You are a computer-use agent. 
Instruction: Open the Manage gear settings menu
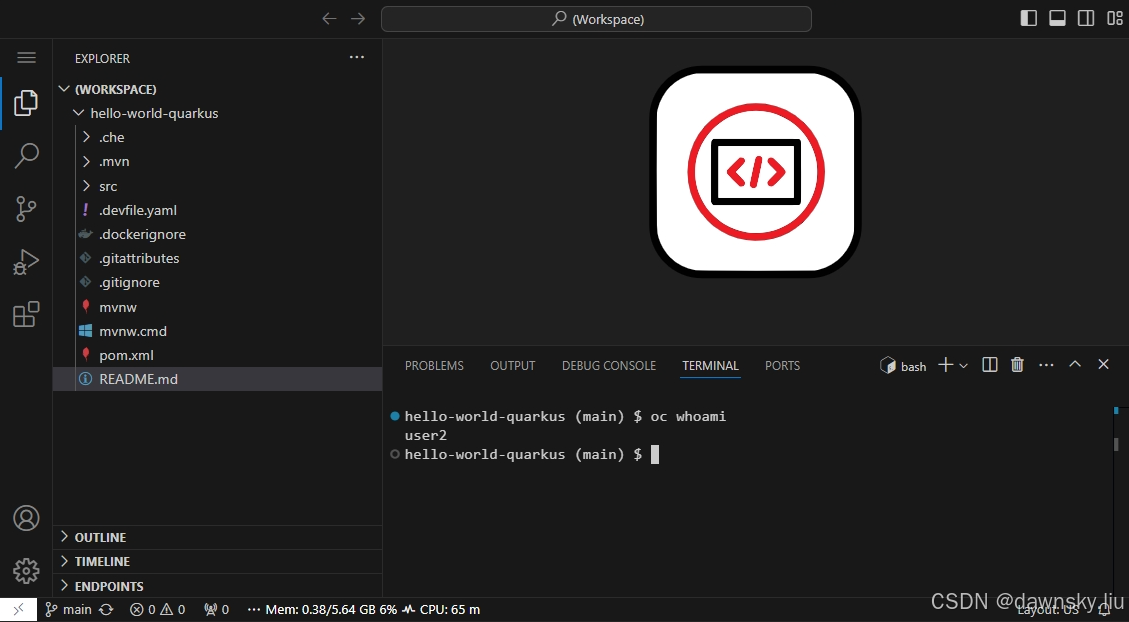coord(26,571)
